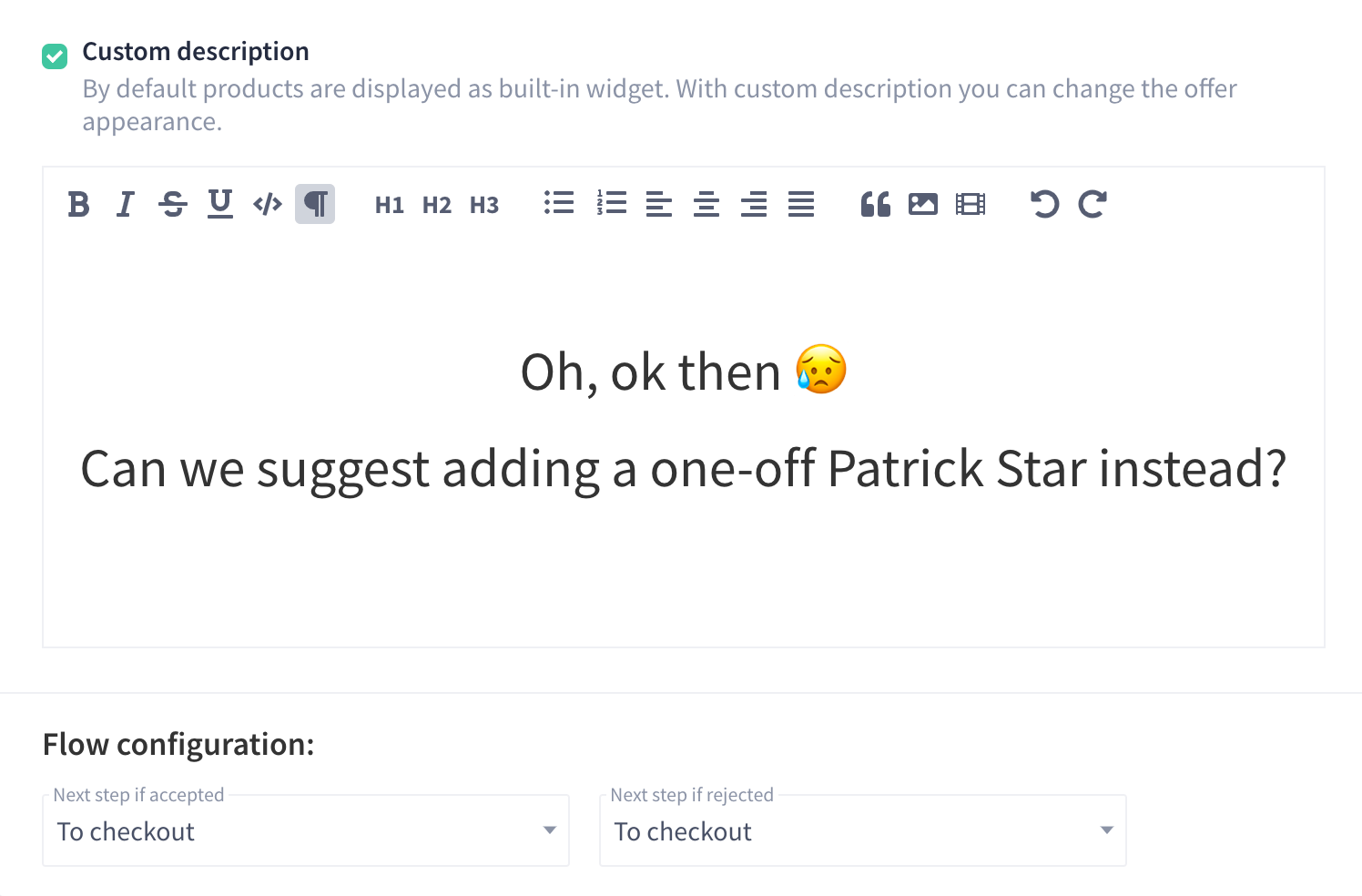Undo the last edit
The height and width of the screenshot is (896, 1362).
pyautogui.click(x=1045, y=204)
